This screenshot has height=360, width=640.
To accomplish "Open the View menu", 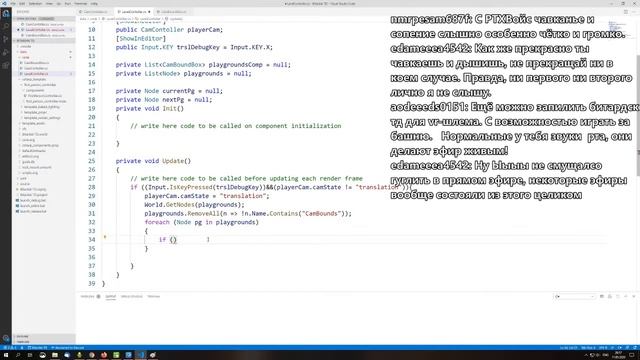I will pos(49,3).
